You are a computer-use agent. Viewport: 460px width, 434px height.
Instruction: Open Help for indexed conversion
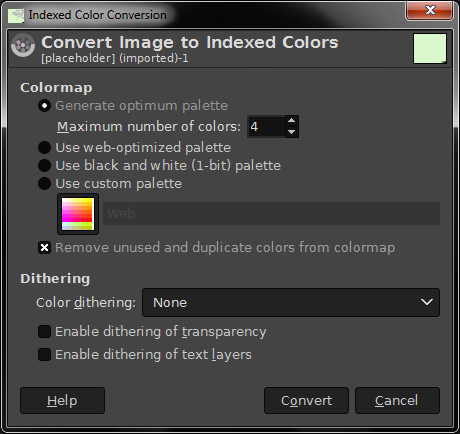pyautogui.click(x=62, y=400)
